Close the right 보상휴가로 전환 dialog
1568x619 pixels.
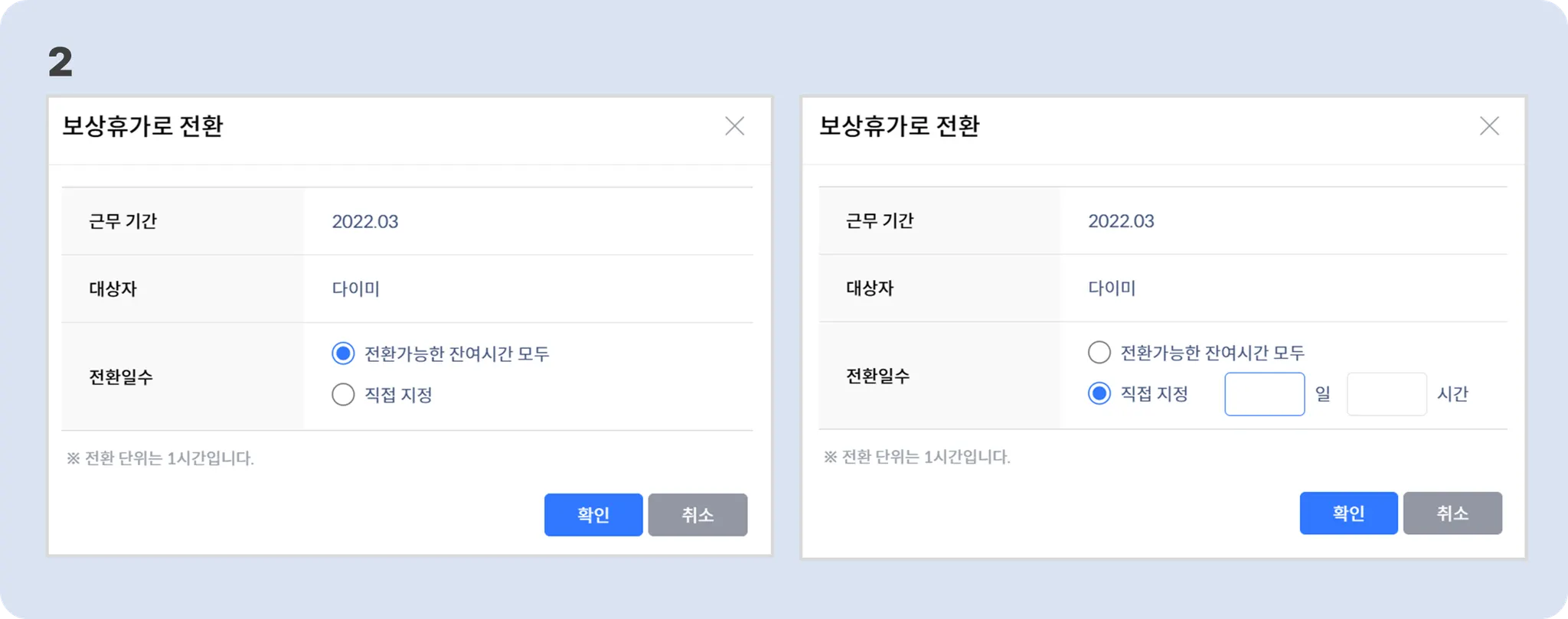[1489, 126]
